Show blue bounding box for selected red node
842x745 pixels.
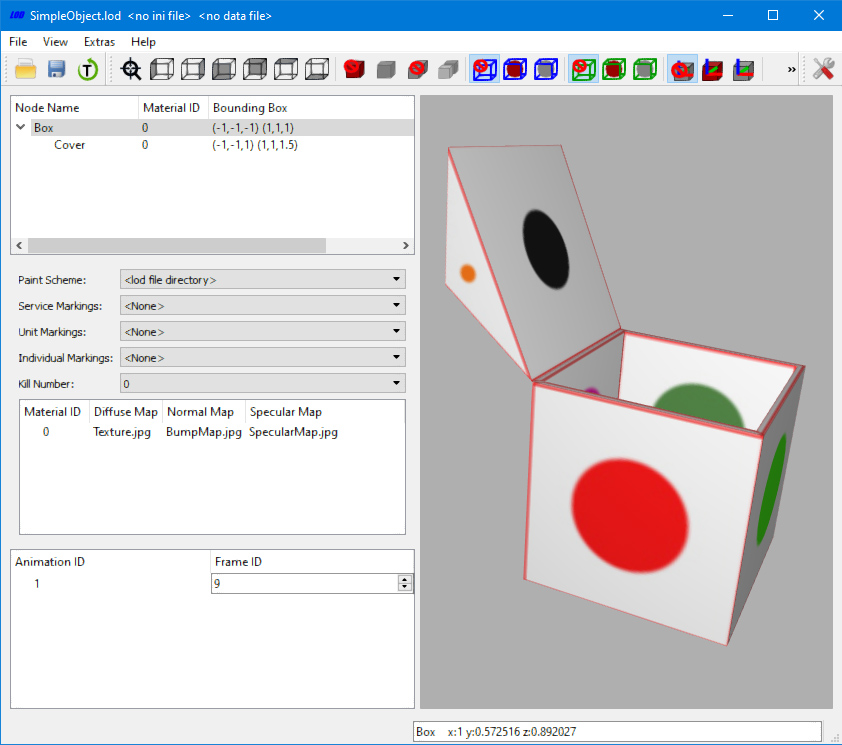click(x=516, y=69)
